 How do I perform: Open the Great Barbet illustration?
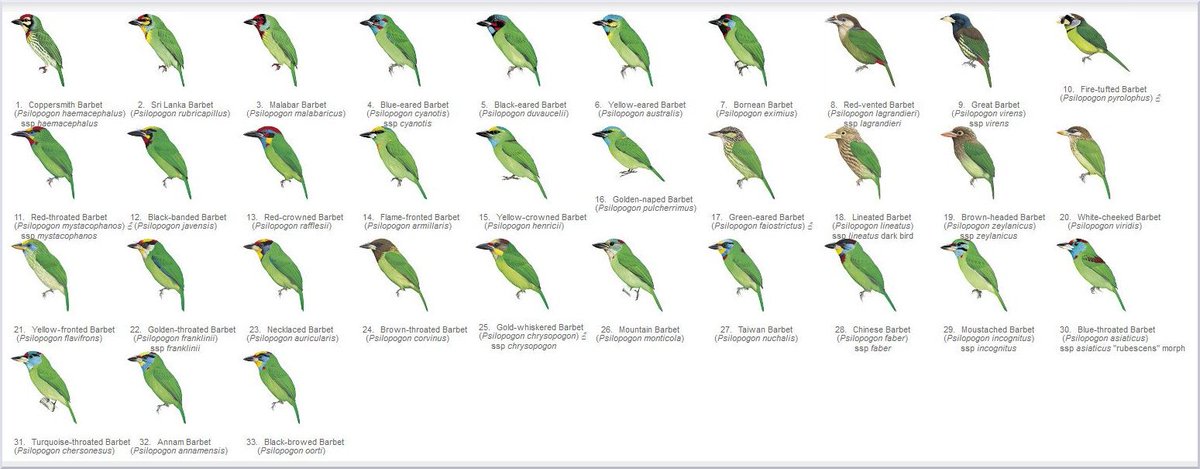click(x=968, y=50)
